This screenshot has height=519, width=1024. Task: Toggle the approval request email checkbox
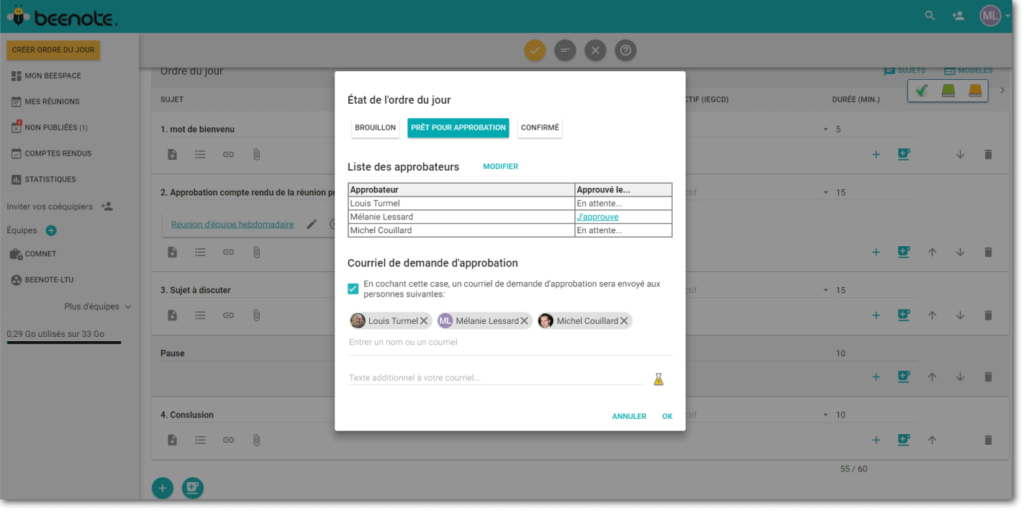[x=353, y=289]
